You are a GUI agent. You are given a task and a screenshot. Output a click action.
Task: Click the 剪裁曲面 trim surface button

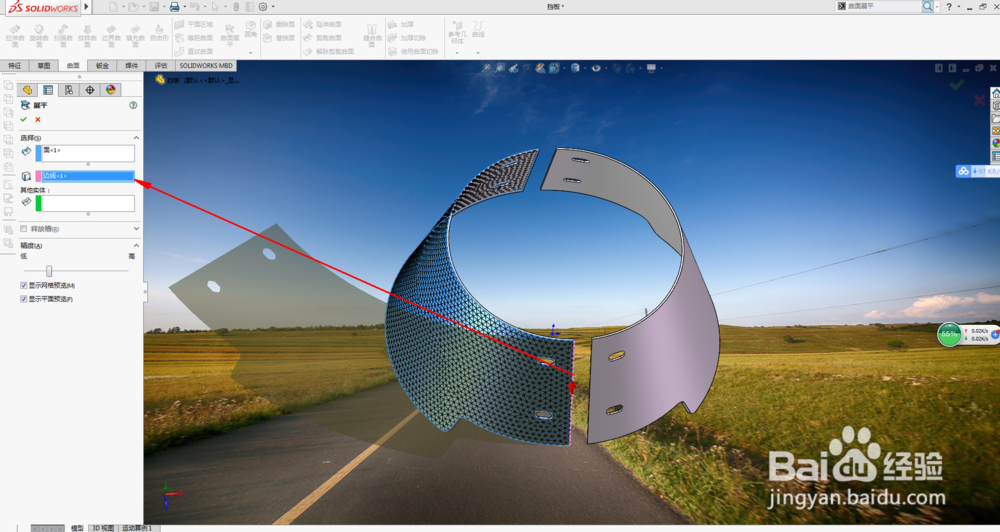[x=323, y=38]
